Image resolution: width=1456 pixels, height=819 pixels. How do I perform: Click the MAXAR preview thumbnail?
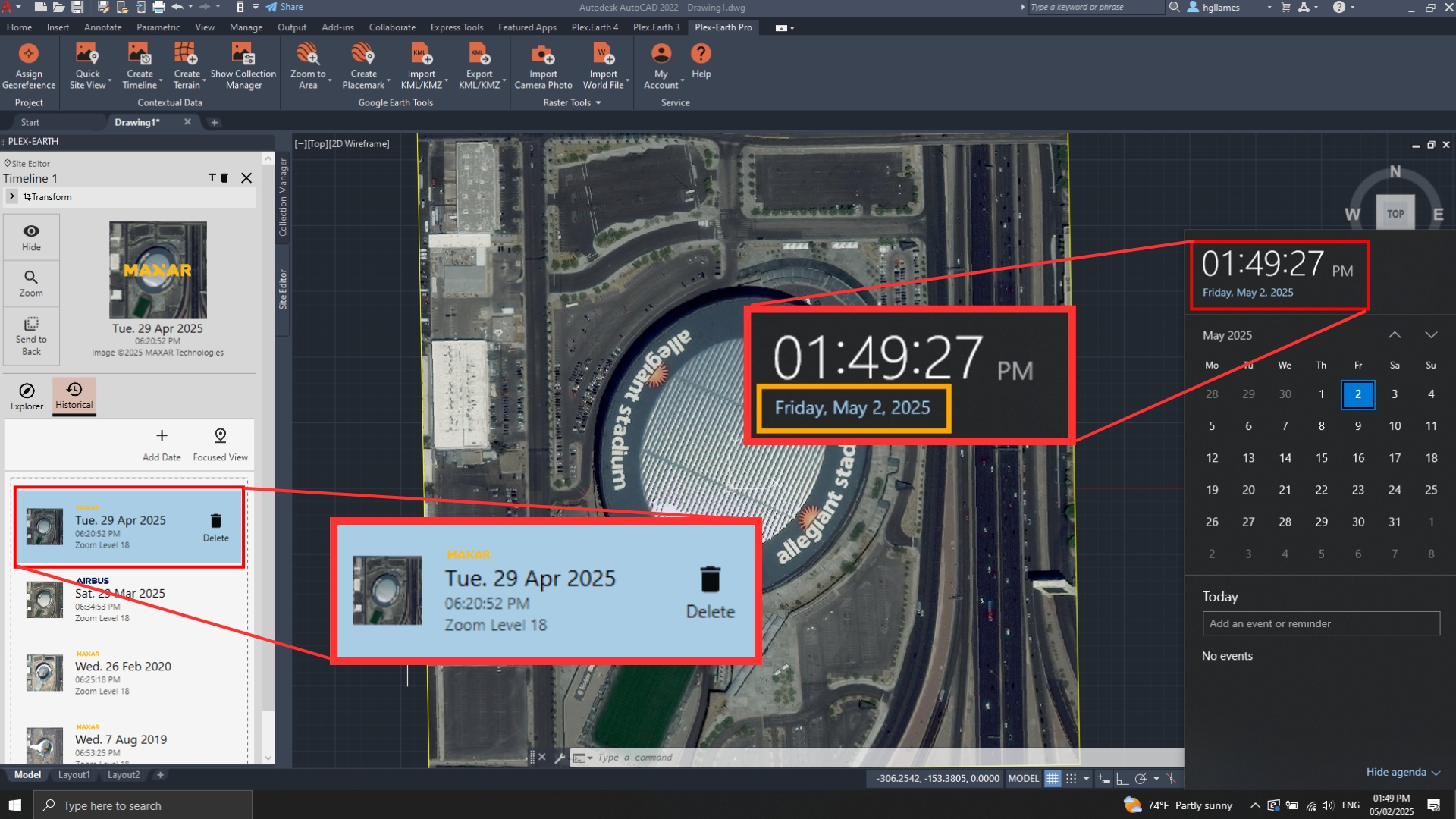[158, 270]
